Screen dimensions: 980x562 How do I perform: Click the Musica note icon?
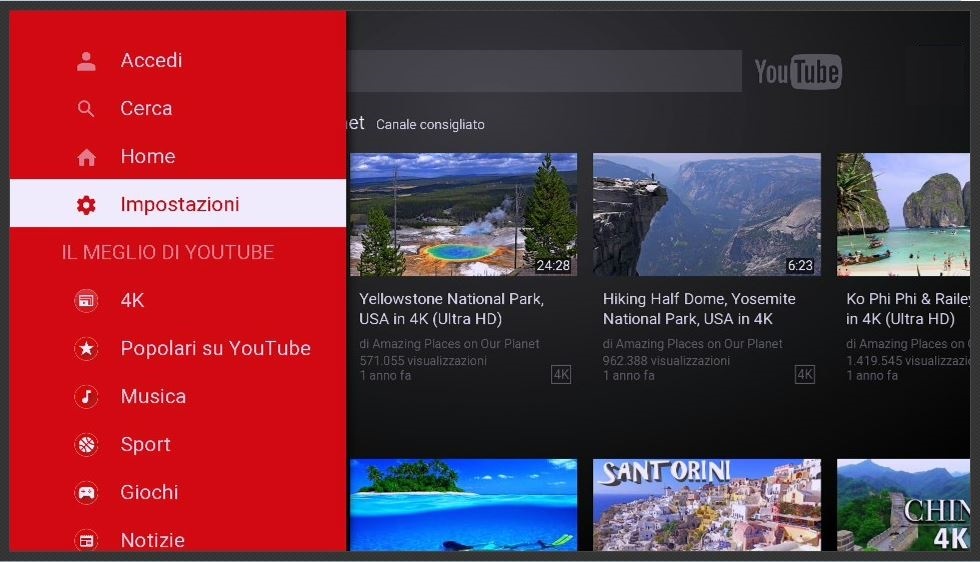click(86, 396)
